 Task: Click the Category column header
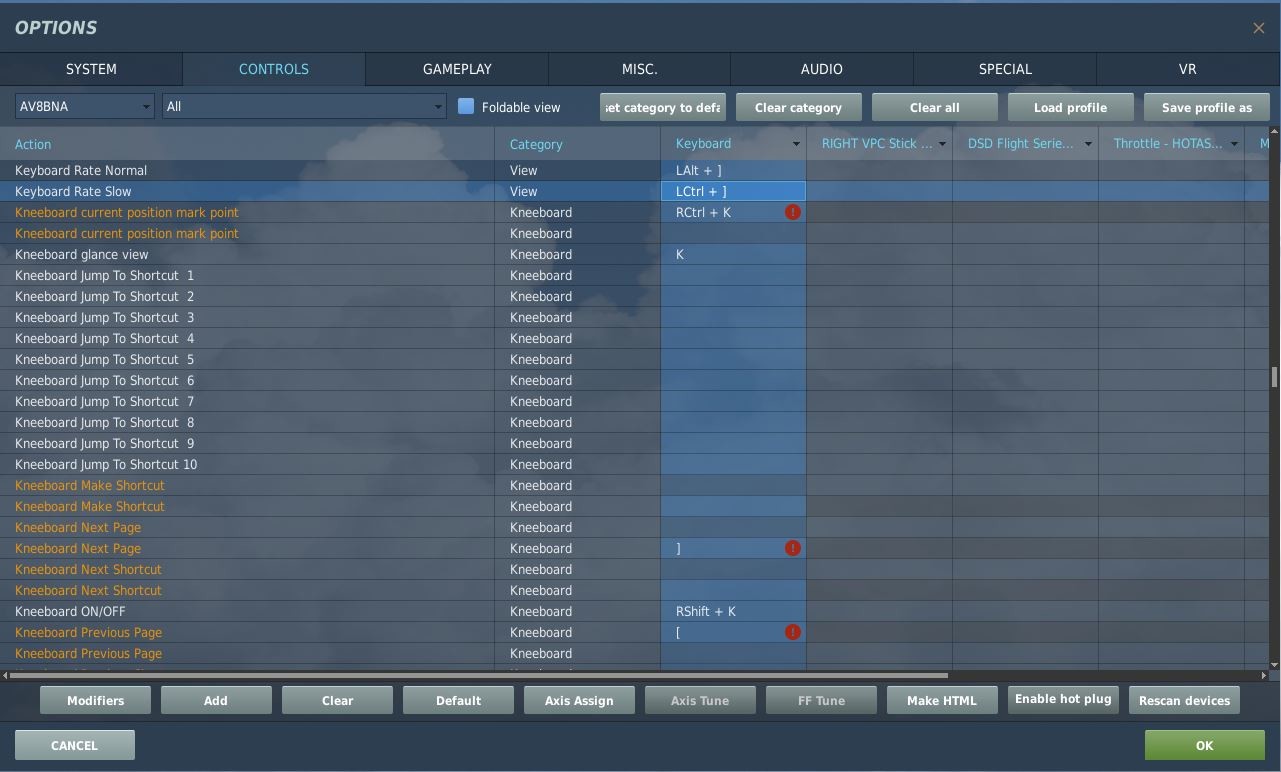tap(577, 144)
